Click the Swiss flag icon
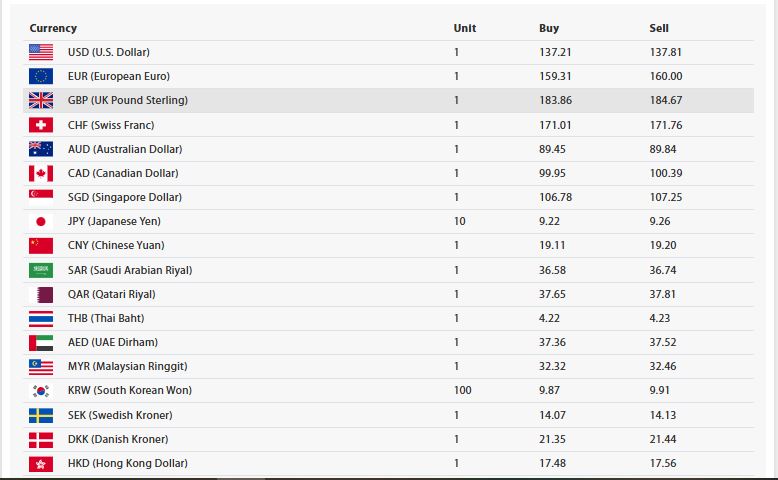This screenshot has height=480, width=778. click(41, 125)
